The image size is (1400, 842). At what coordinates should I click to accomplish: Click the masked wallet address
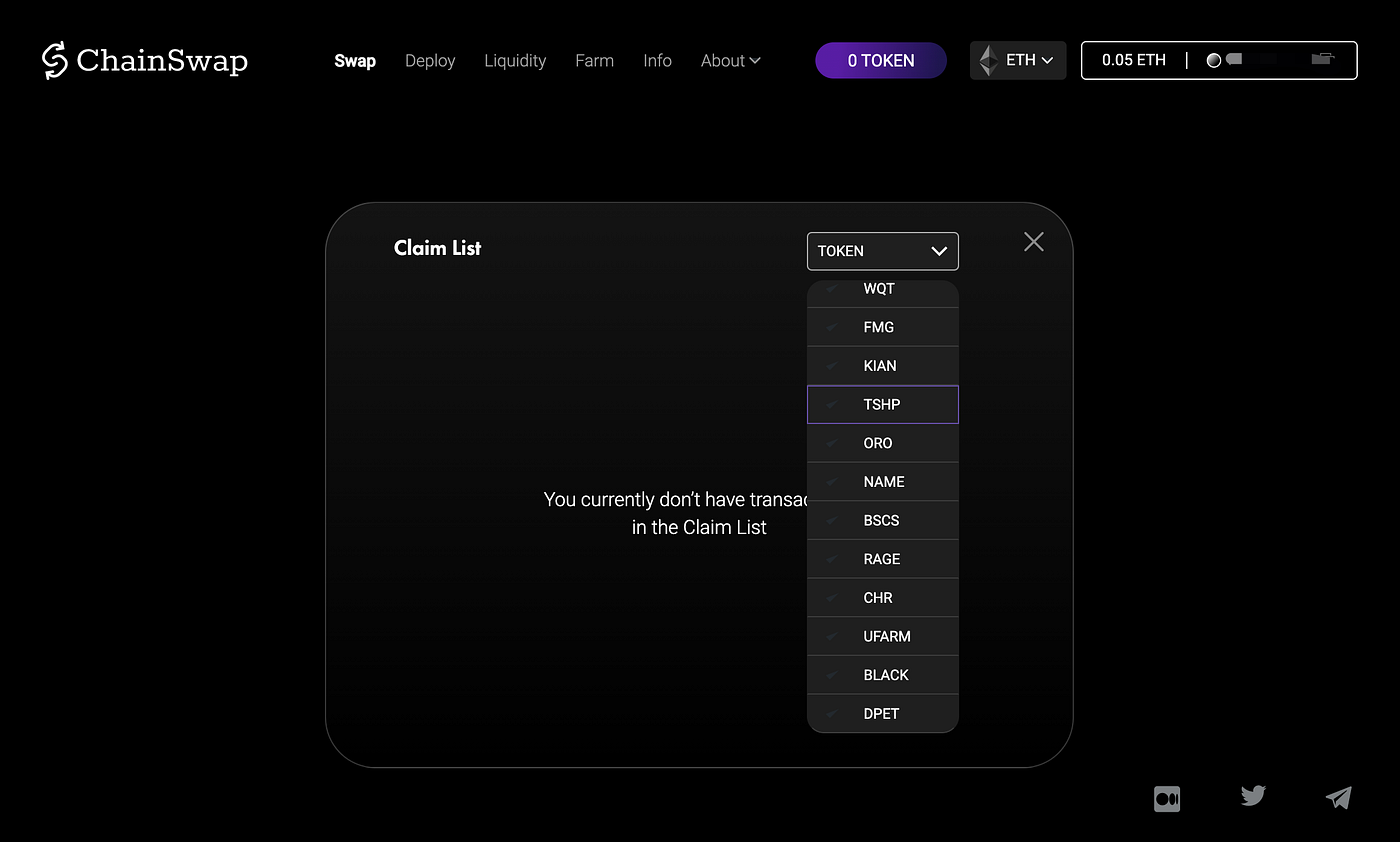coord(1271,60)
